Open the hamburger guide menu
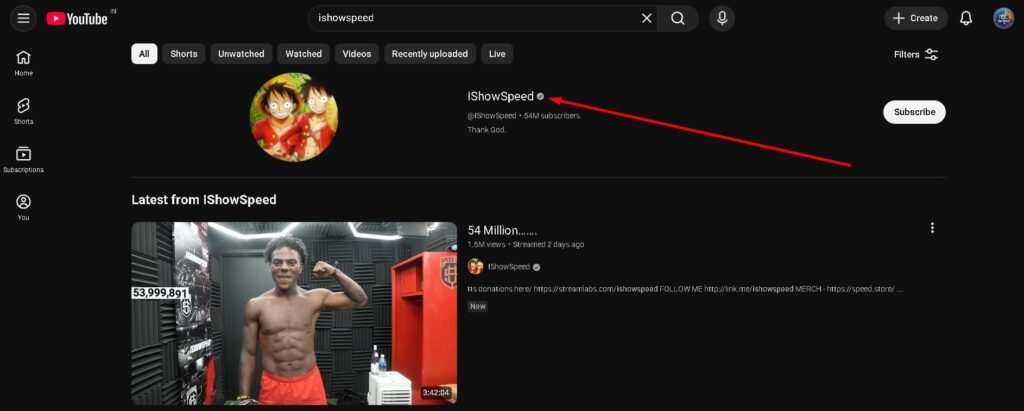This screenshot has height=411, width=1024. [24, 18]
